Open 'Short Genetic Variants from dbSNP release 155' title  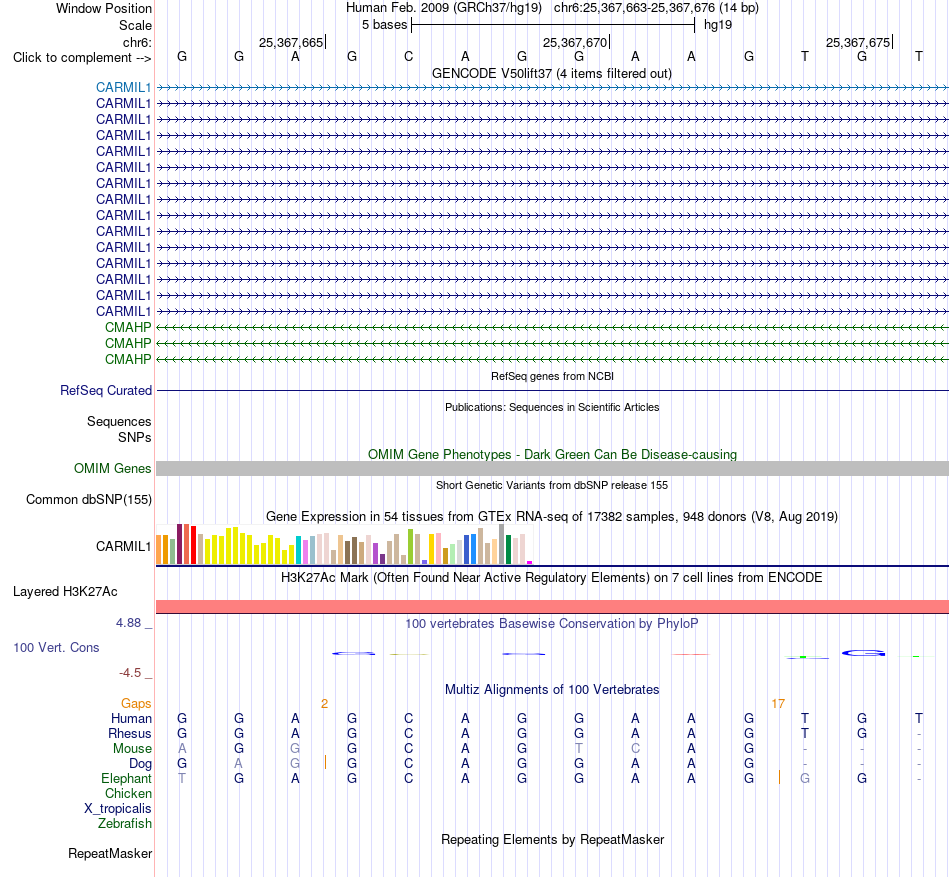(552, 485)
